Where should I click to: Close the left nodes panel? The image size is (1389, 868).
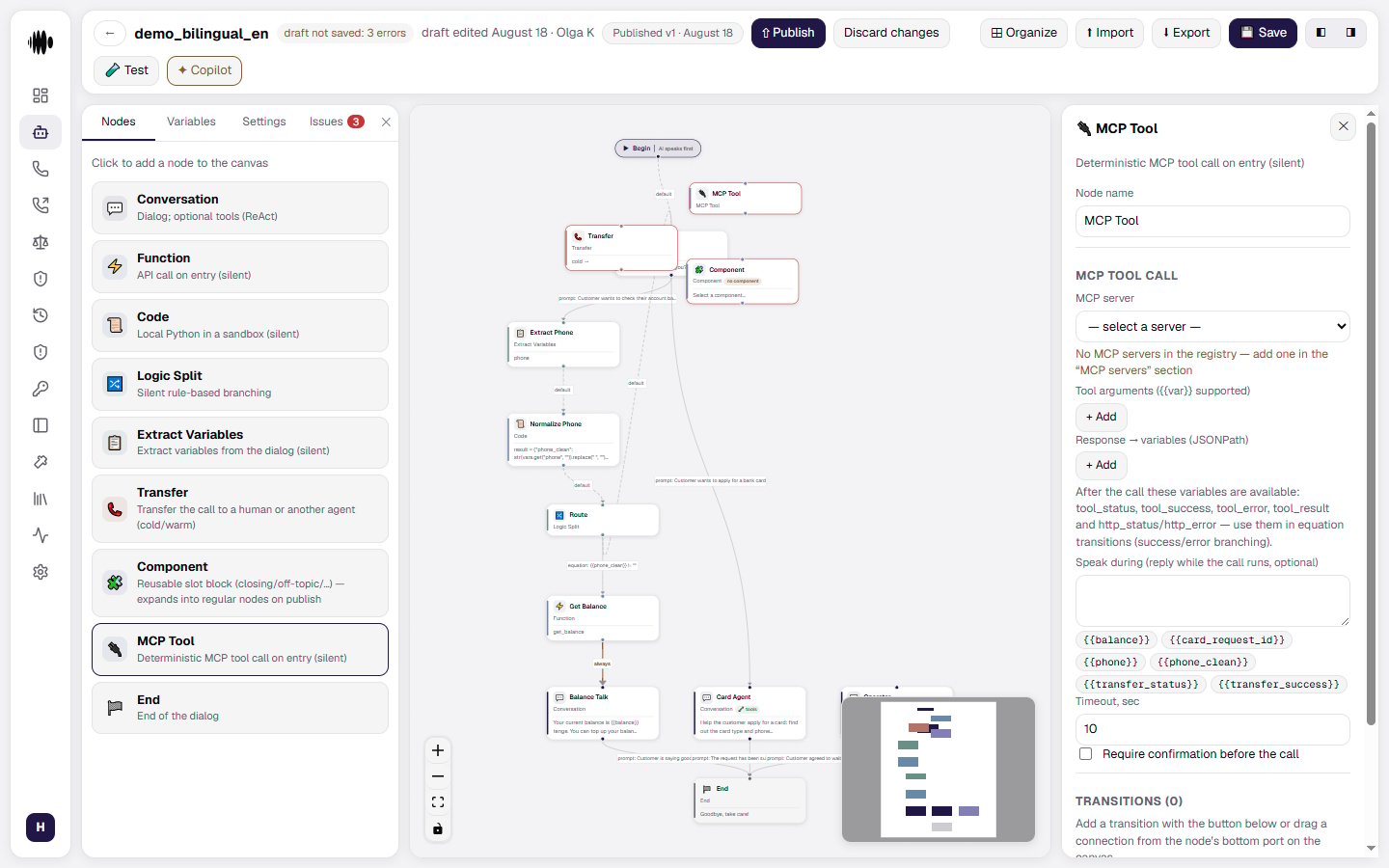tap(386, 122)
